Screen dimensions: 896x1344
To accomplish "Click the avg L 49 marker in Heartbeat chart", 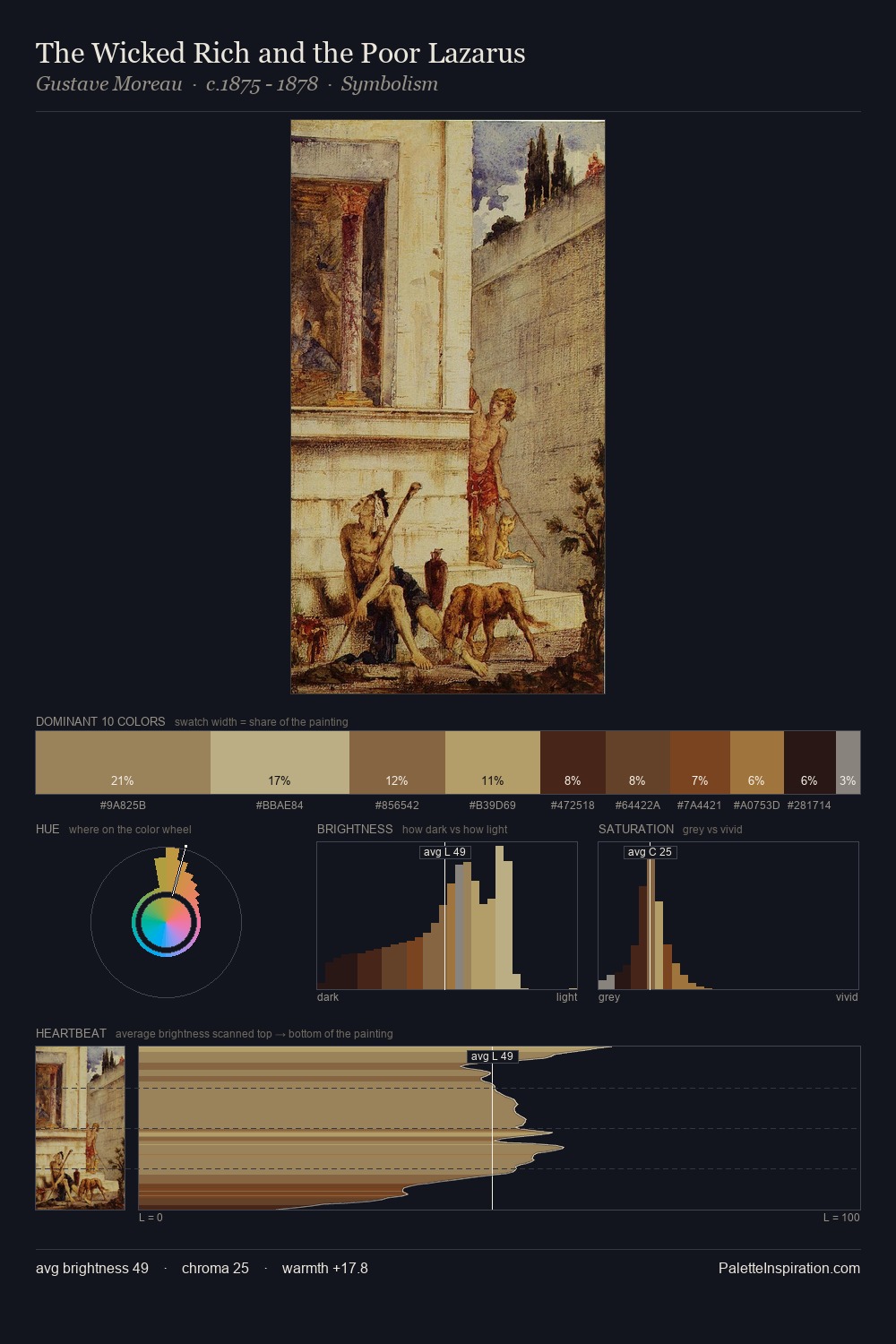I will pyautogui.click(x=493, y=1056).
